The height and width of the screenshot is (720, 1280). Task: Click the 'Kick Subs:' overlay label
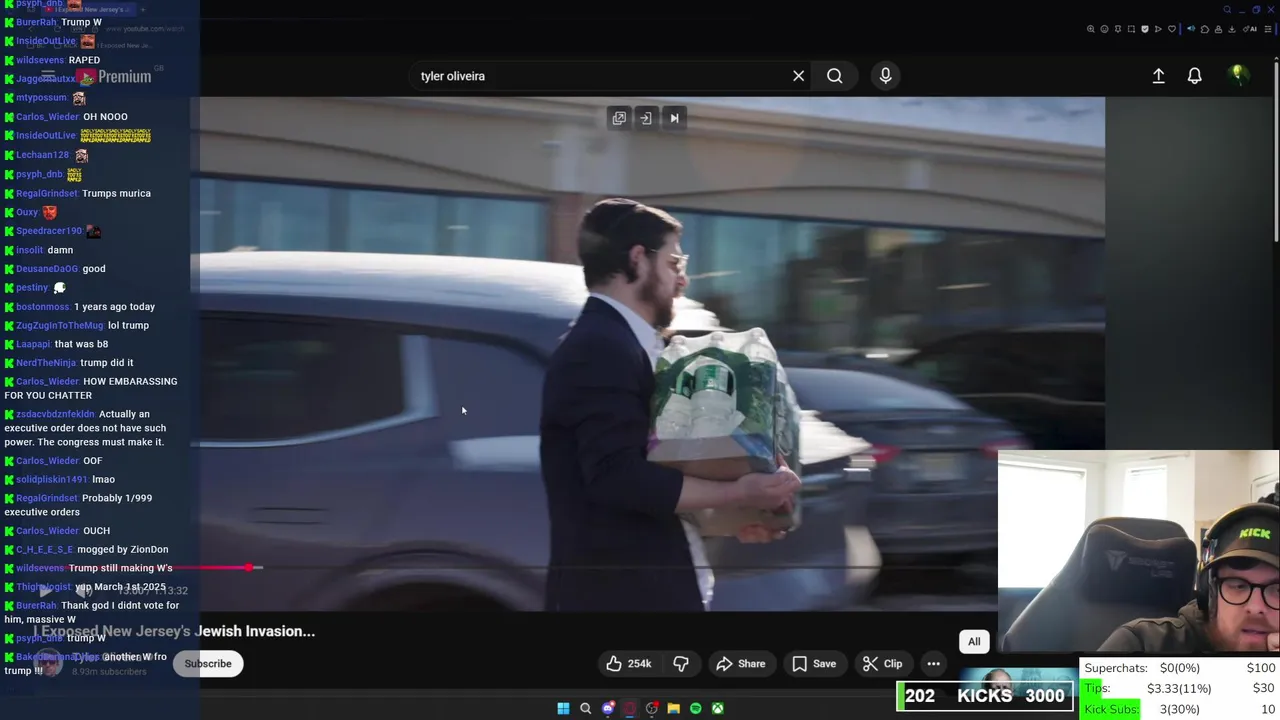1111,709
